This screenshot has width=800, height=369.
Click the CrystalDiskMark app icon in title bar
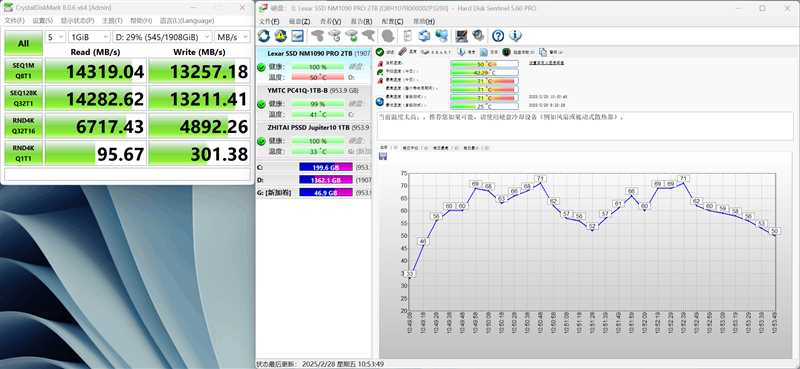click(8, 8)
